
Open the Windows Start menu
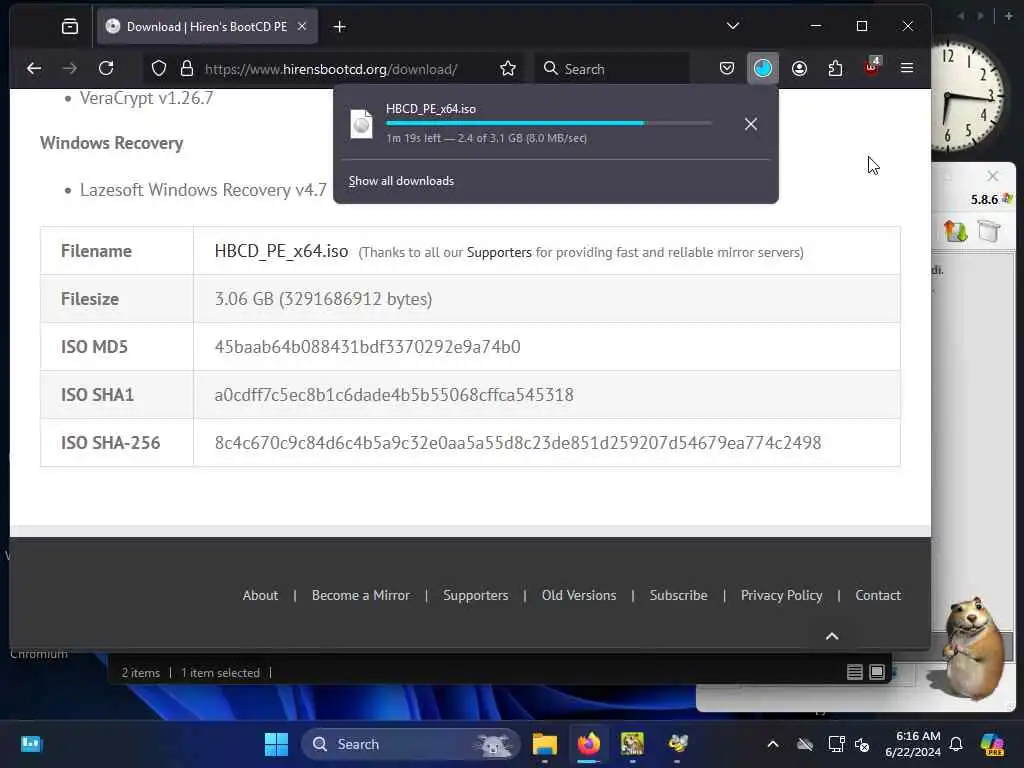coord(276,744)
